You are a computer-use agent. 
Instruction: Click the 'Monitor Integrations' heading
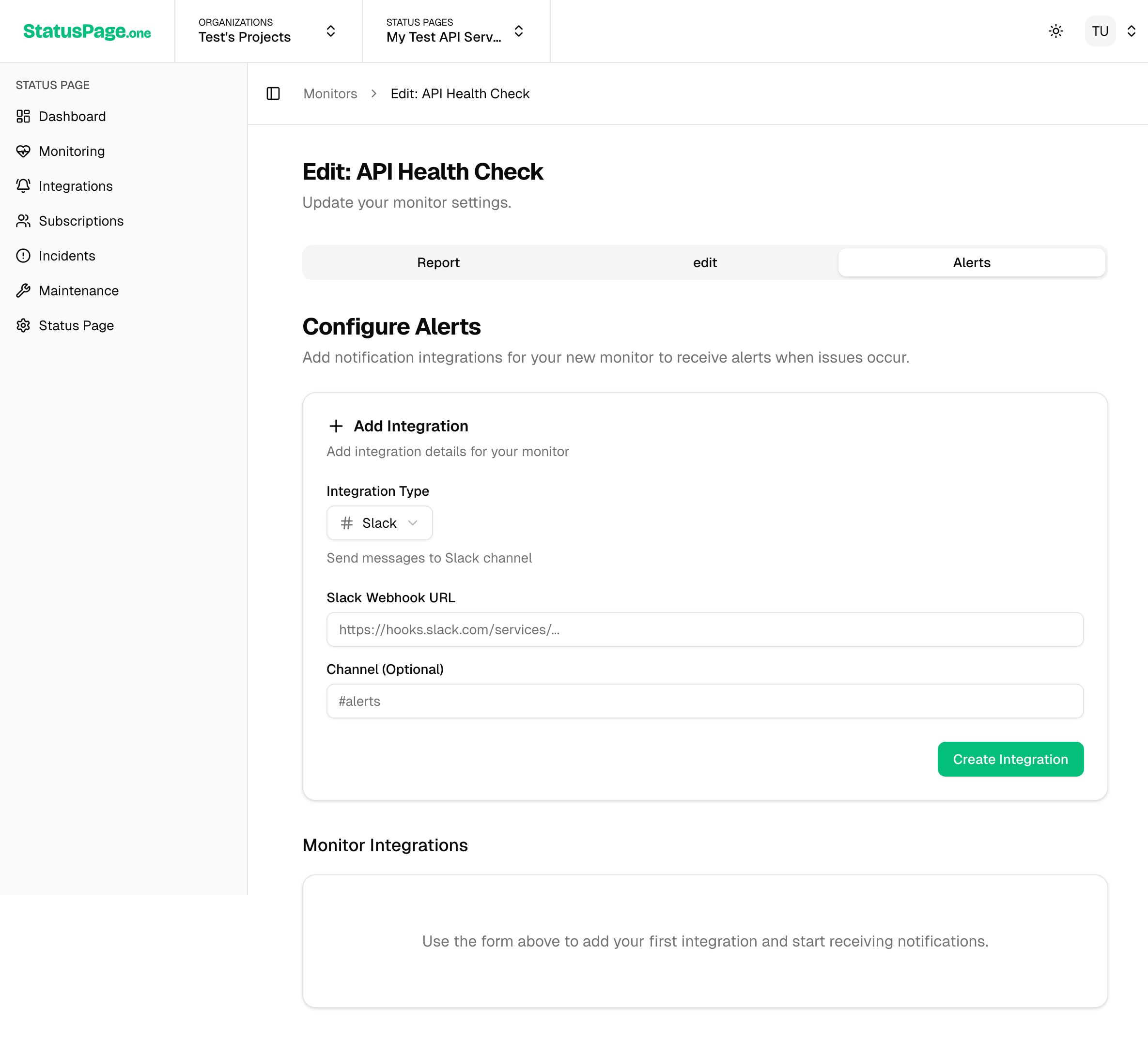(385, 845)
